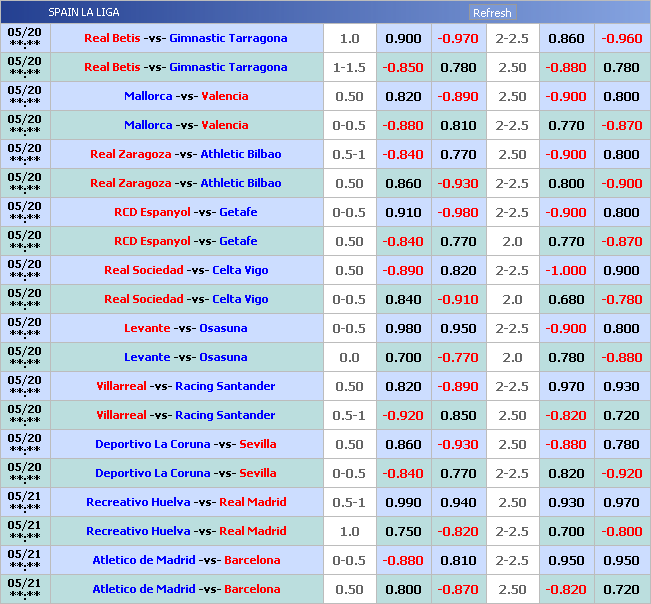Select Gimnastic Tarragona in the 1-1.5 handicap row

228,68
